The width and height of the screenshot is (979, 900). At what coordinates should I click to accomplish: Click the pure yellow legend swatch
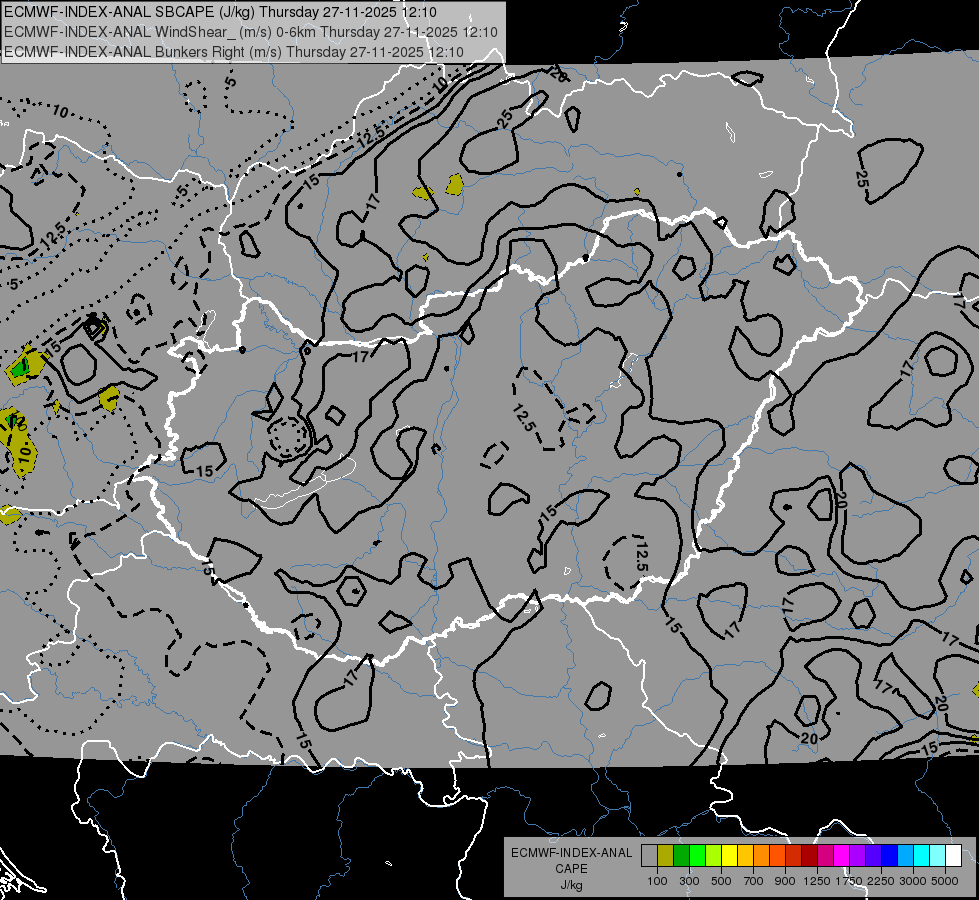[x=729, y=856]
